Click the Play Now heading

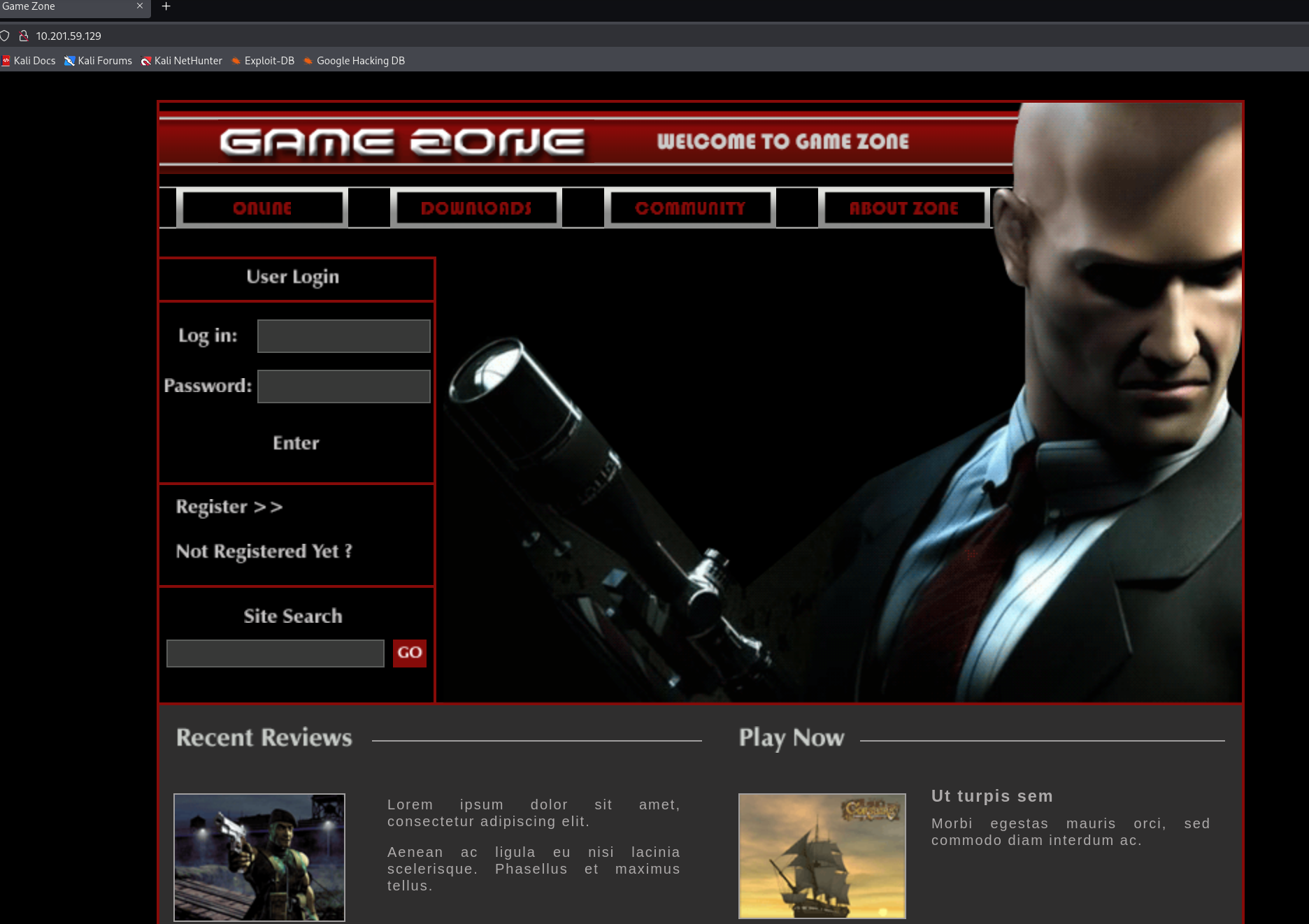coord(792,738)
